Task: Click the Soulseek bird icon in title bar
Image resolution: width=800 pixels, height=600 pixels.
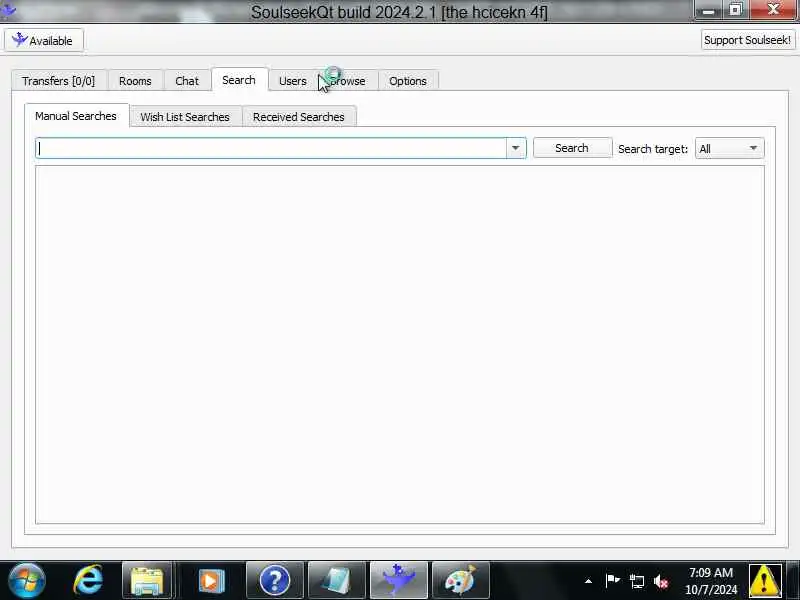Action: pos(8,10)
